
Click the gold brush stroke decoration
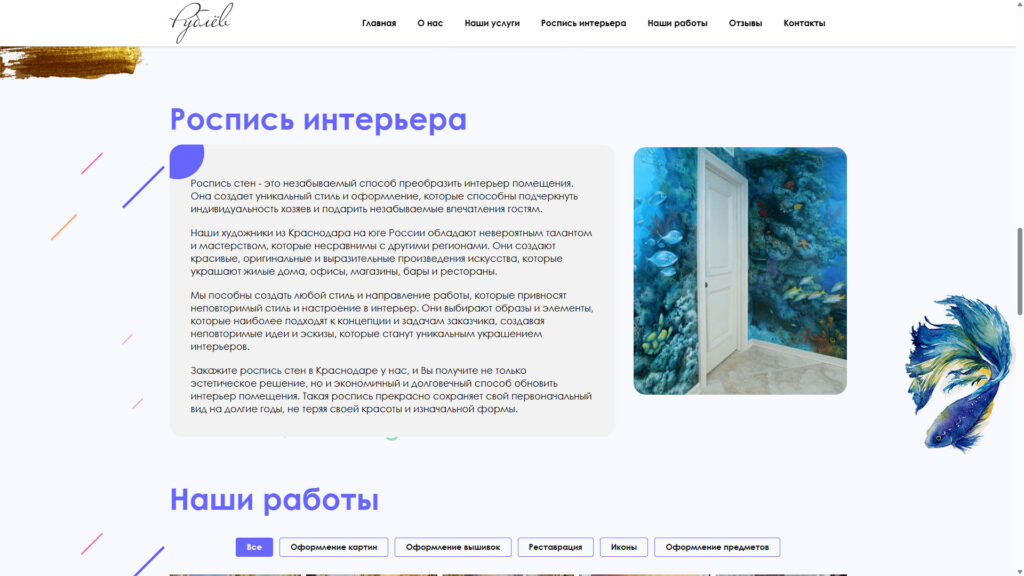coord(70,62)
